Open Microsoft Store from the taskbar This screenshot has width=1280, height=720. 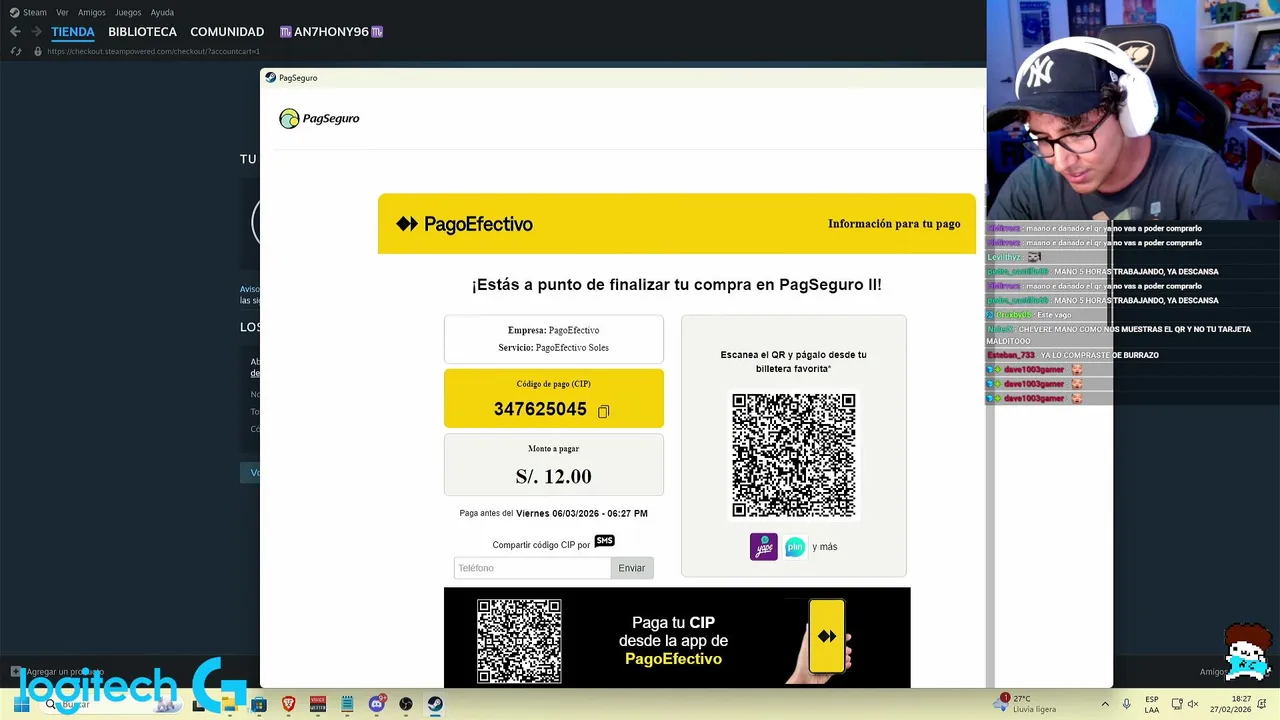pos(259,704)
